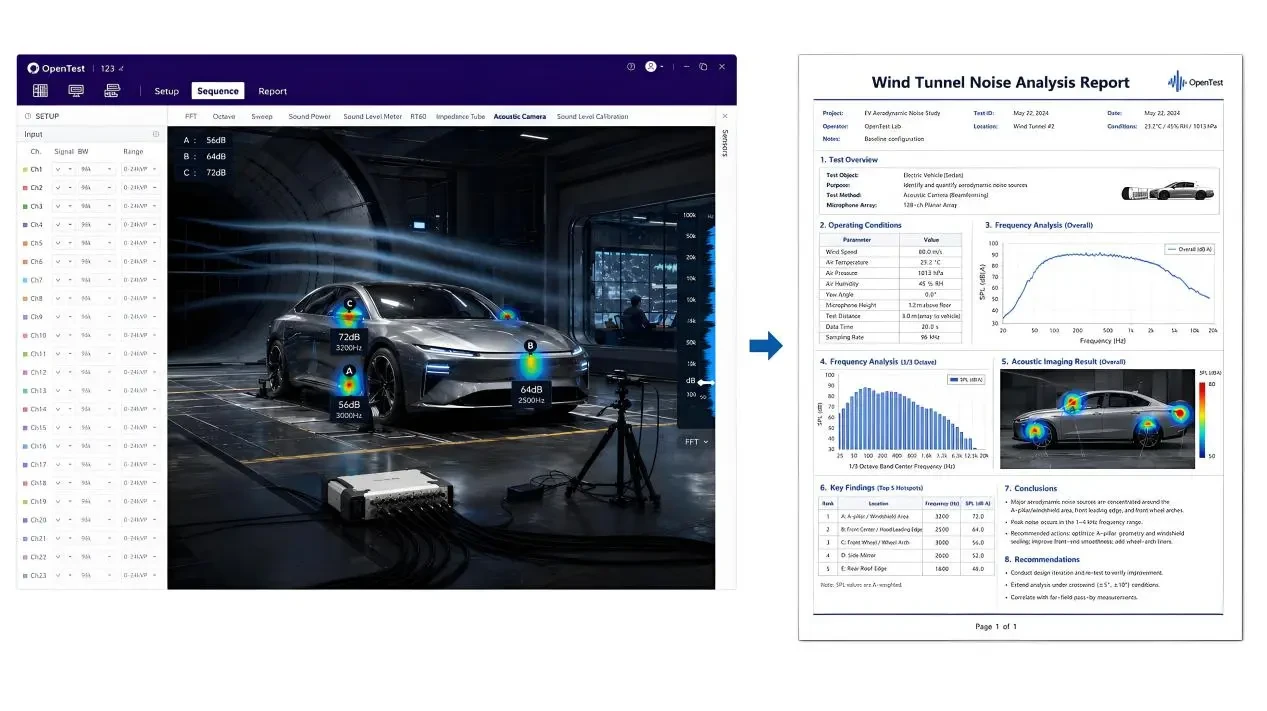Click the 72dB 3200Hz hotspot label

pos(349,343)
